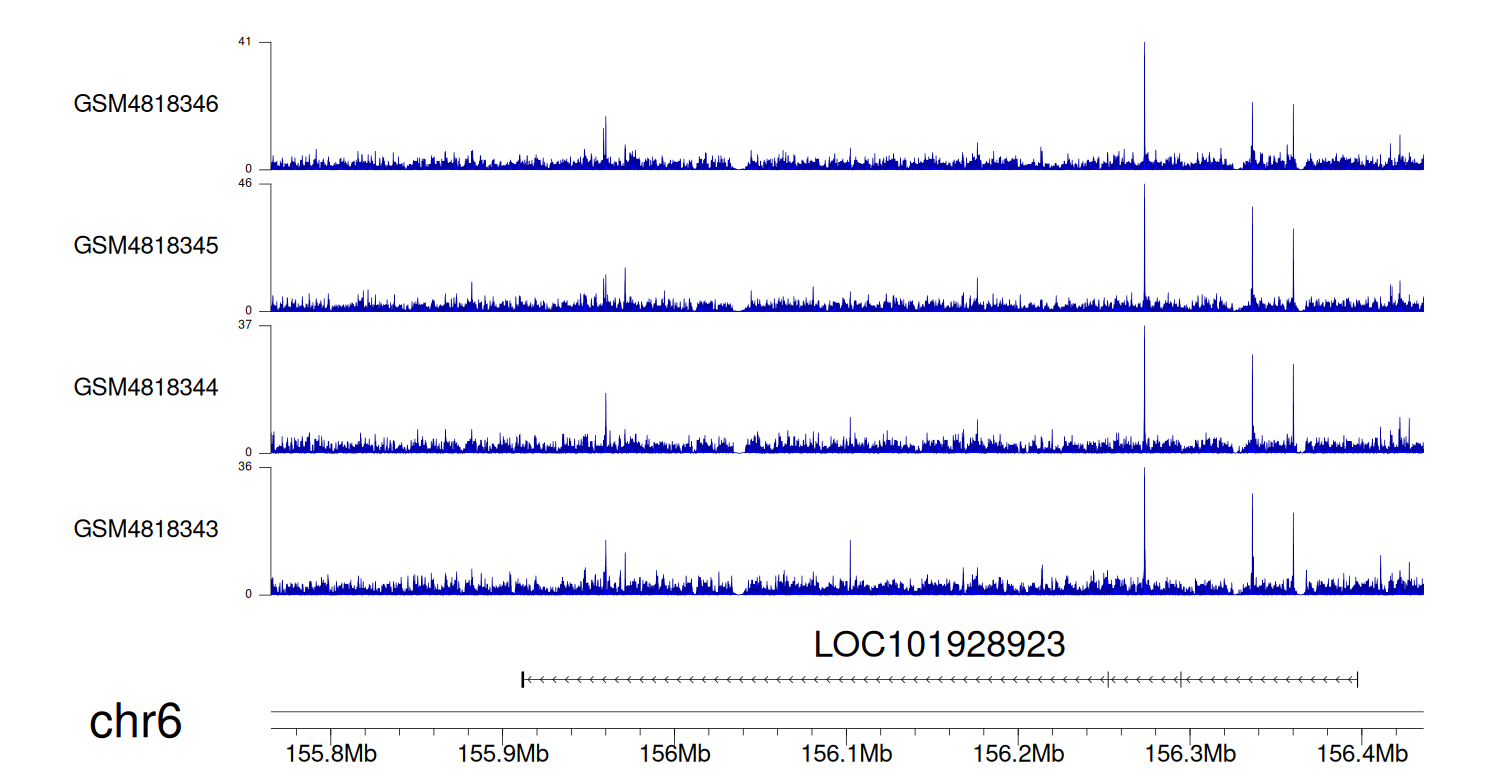The width and height of the screenshot is (1500, 780).
Task: Select the 156.2Mb axis tick label
Action: pos(1018,753)
